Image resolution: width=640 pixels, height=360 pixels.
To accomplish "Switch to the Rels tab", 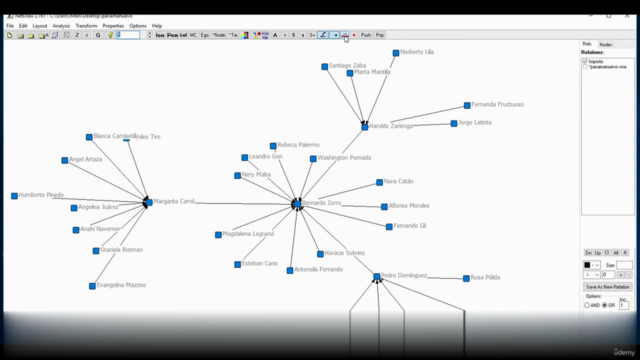I will tap(587, 44).
